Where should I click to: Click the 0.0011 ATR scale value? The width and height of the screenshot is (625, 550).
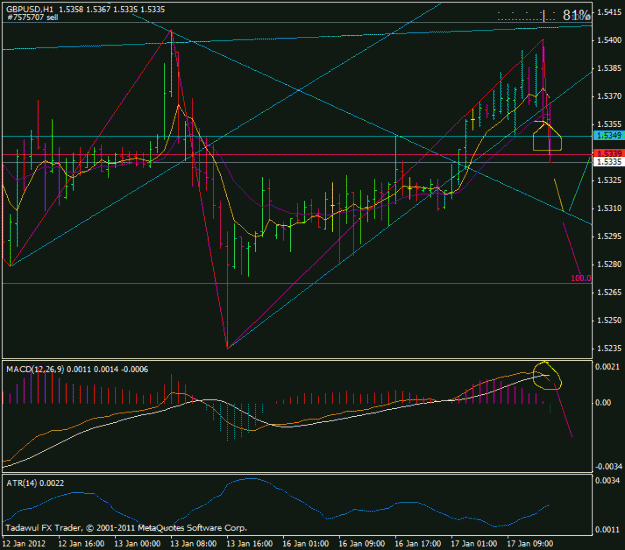pyautogui.click(x=607, y=529)
